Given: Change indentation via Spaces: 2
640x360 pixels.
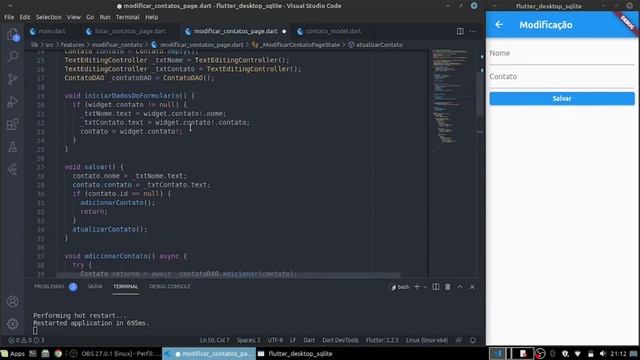Looking at the screenshot, I should 248,340.
